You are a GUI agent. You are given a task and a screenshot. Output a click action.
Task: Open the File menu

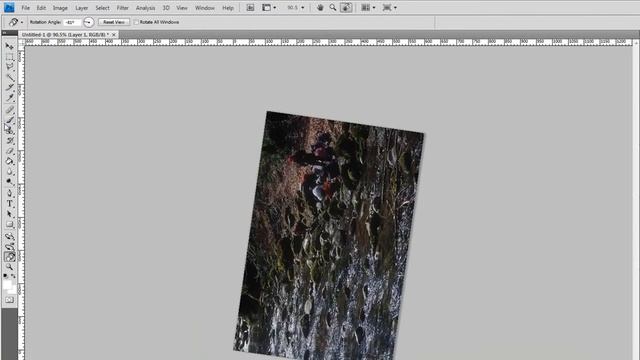(25, 8)
